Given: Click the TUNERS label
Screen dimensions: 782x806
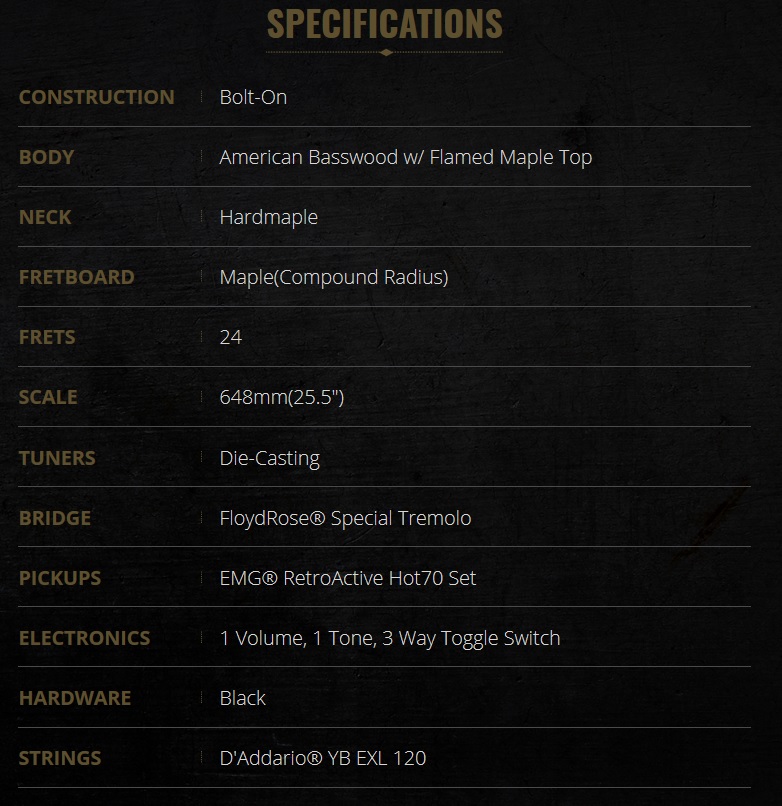Looking at the screenshot, I should coord(57,458).
